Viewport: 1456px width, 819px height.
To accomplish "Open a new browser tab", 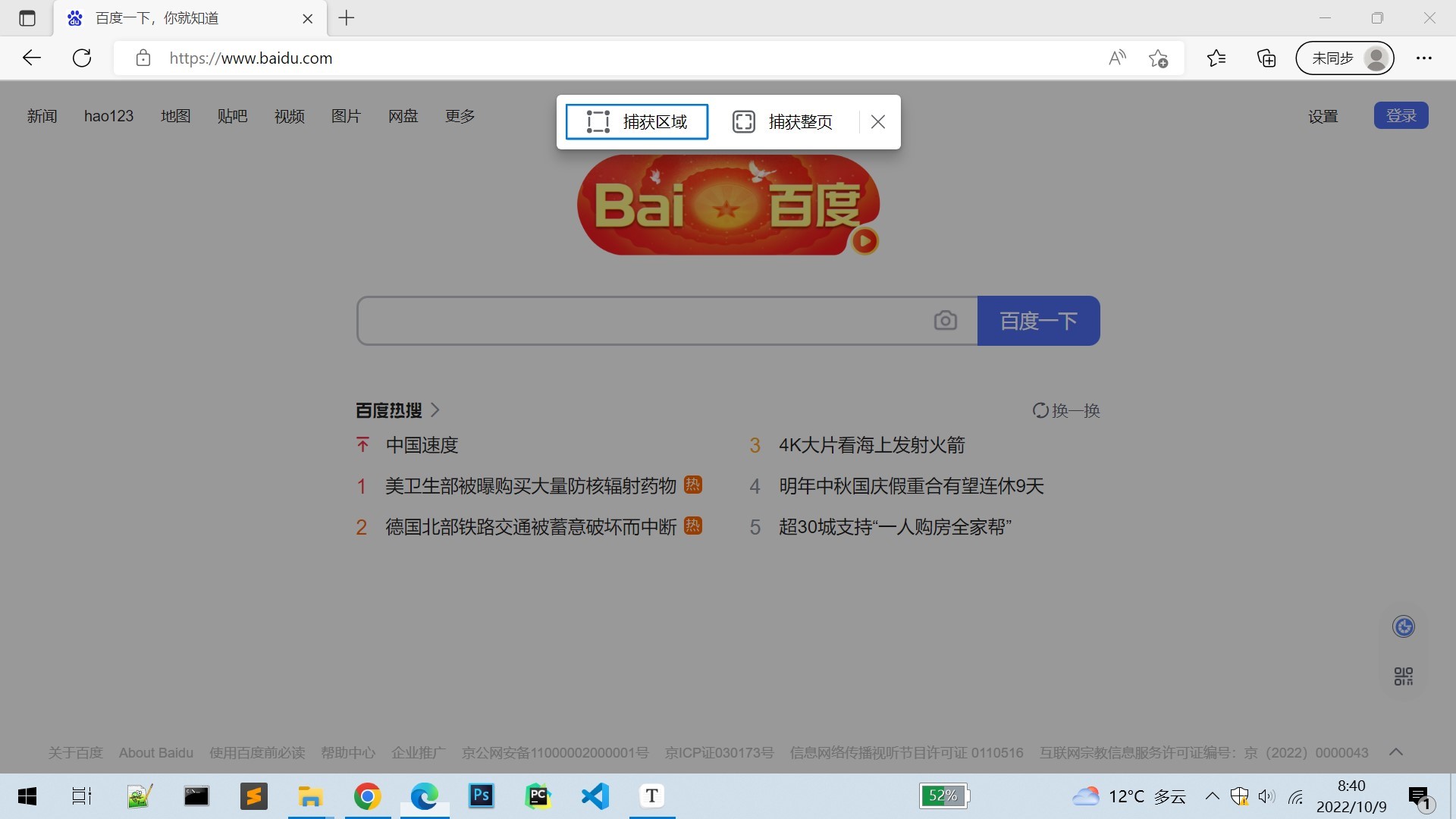I will click(347, 18).
